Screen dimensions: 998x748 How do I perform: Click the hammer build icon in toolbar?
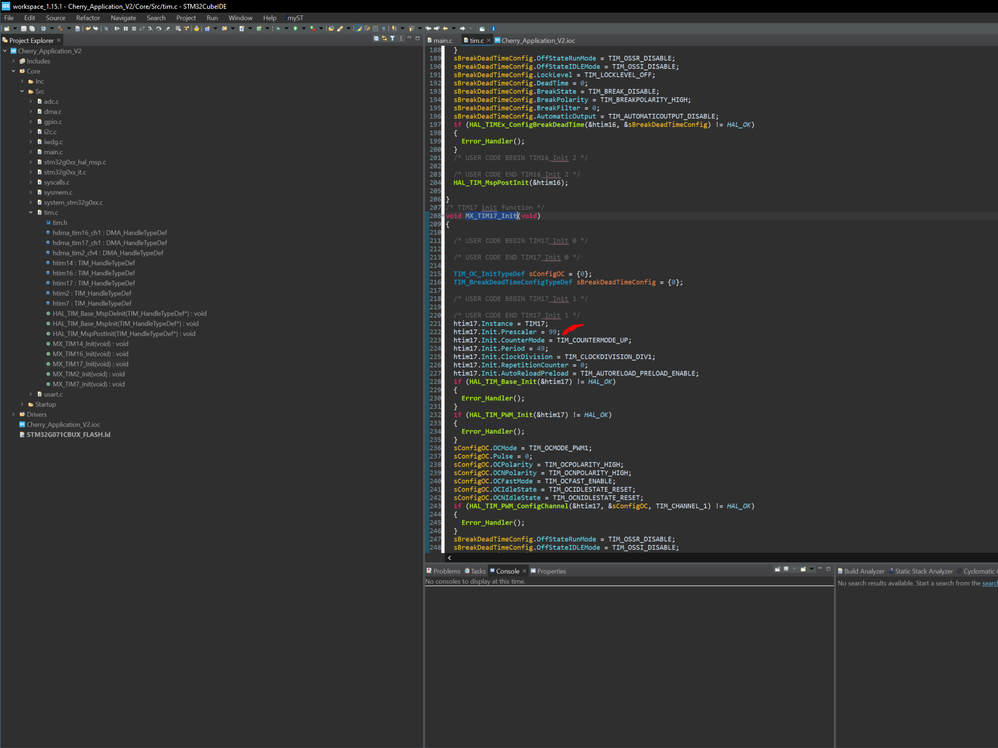click(x=59, y=29)
